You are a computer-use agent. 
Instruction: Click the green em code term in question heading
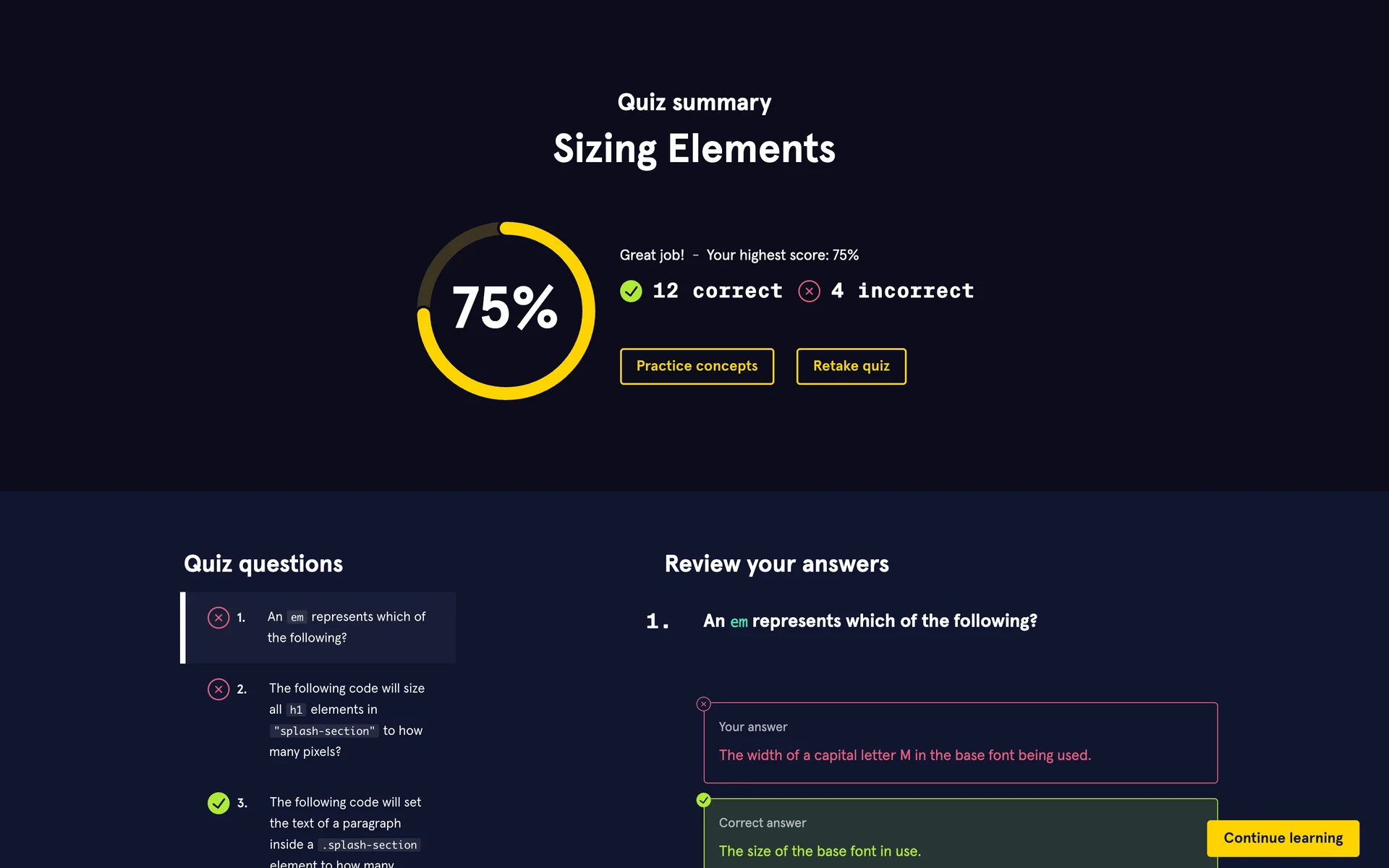coord(739,621)
